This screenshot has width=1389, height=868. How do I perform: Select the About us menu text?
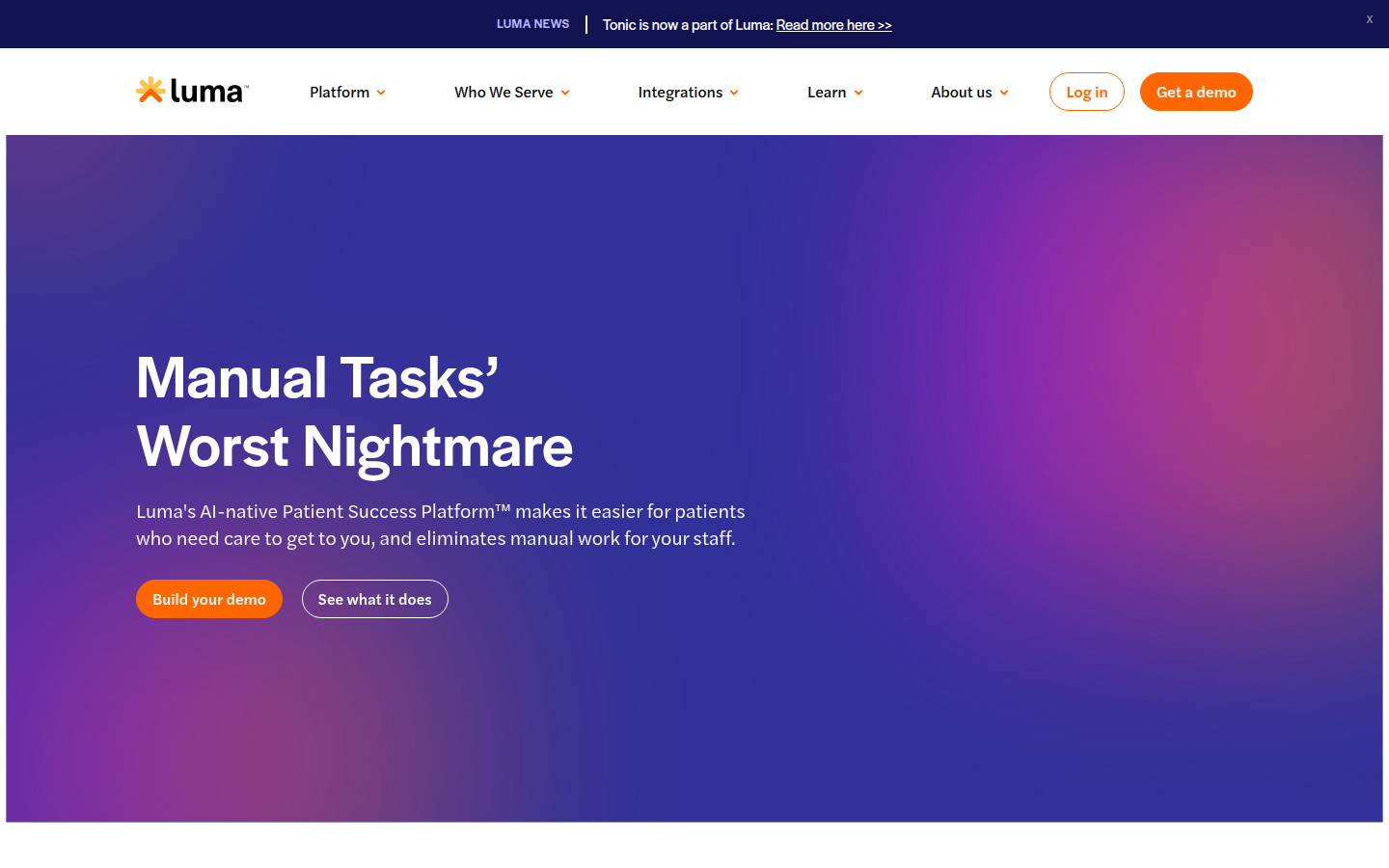961,93
